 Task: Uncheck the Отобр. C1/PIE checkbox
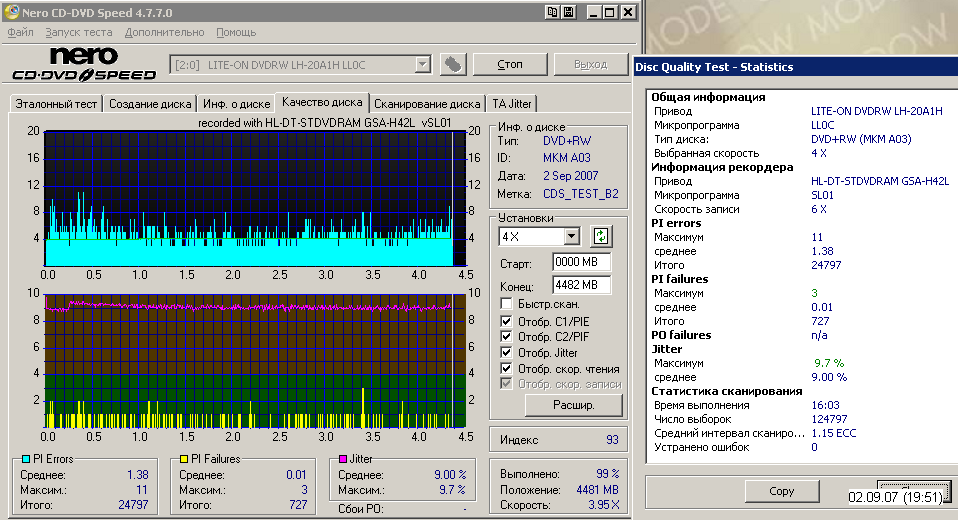[x=507, y=321]
